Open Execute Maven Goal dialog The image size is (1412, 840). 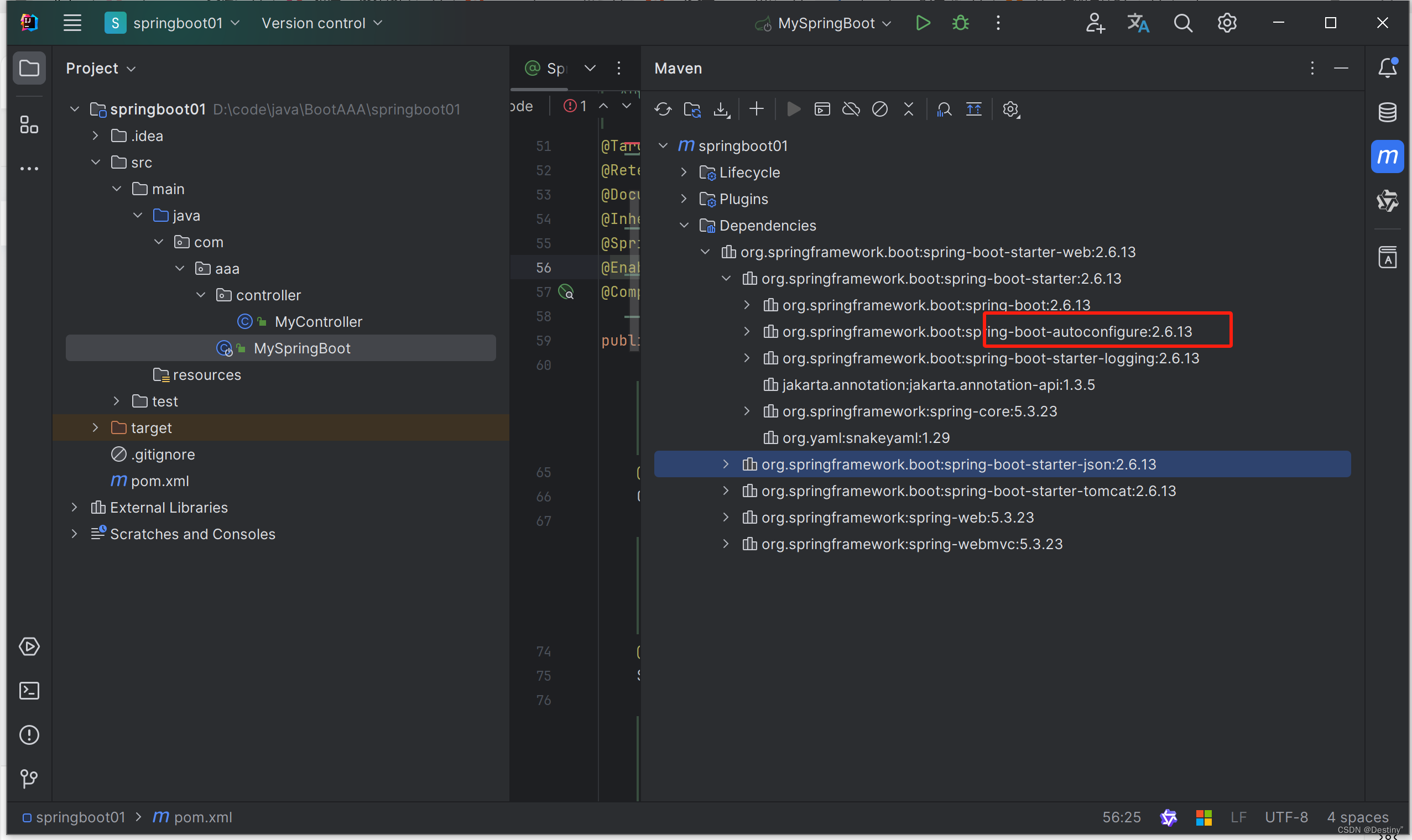(822, 109)
